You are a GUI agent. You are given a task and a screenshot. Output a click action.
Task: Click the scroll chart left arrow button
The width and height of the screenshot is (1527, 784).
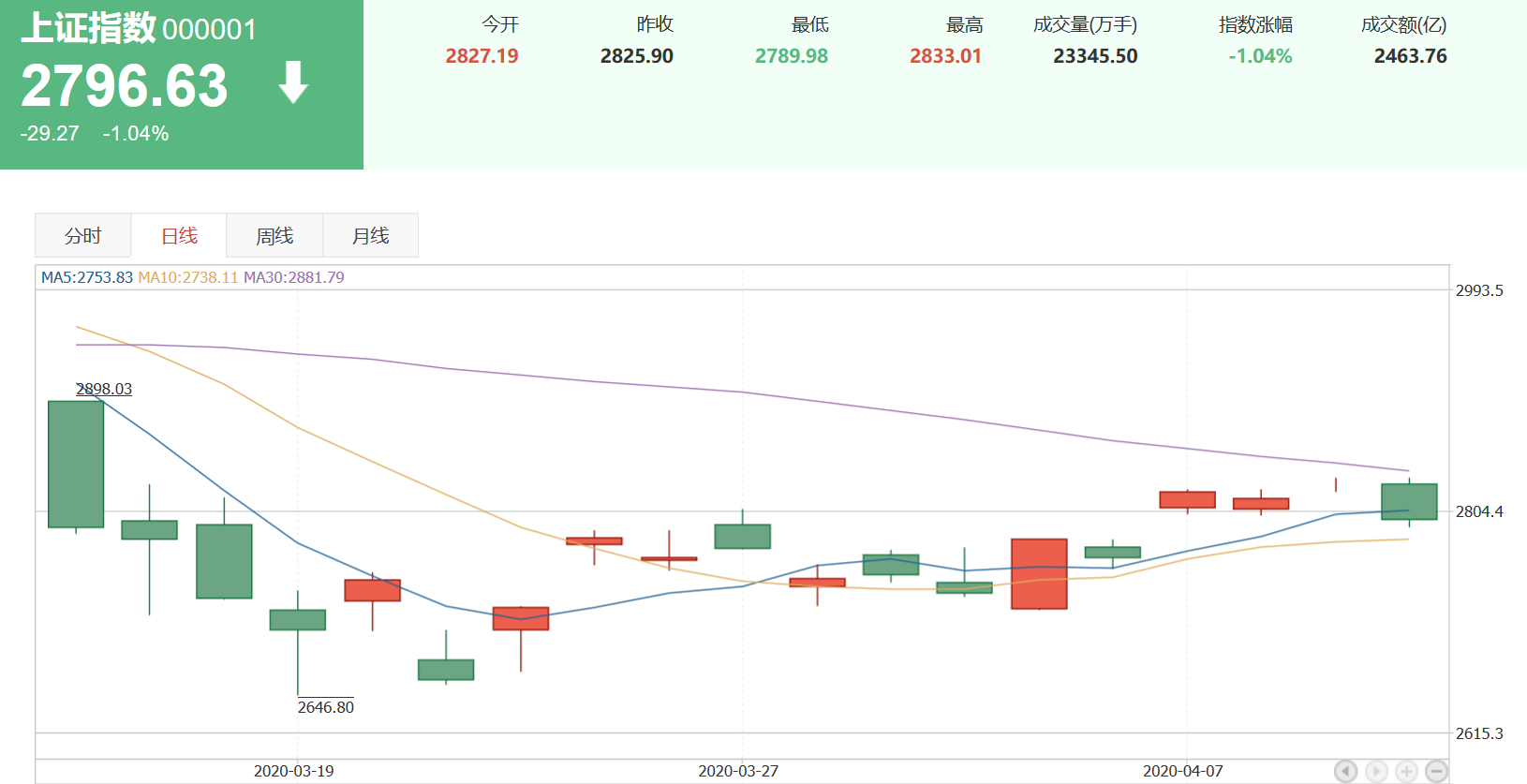pos(1345,771)
